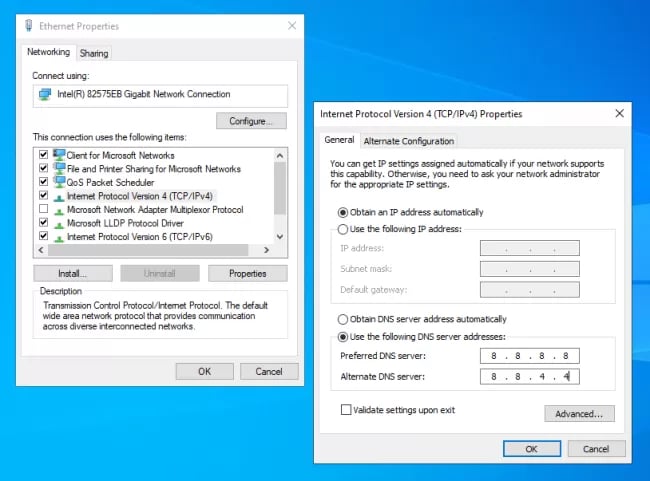Click the Network Adapter Multiplexor Protocol icon
The width and height of the screenshot is (650, 481).
[x=59, y=211]
